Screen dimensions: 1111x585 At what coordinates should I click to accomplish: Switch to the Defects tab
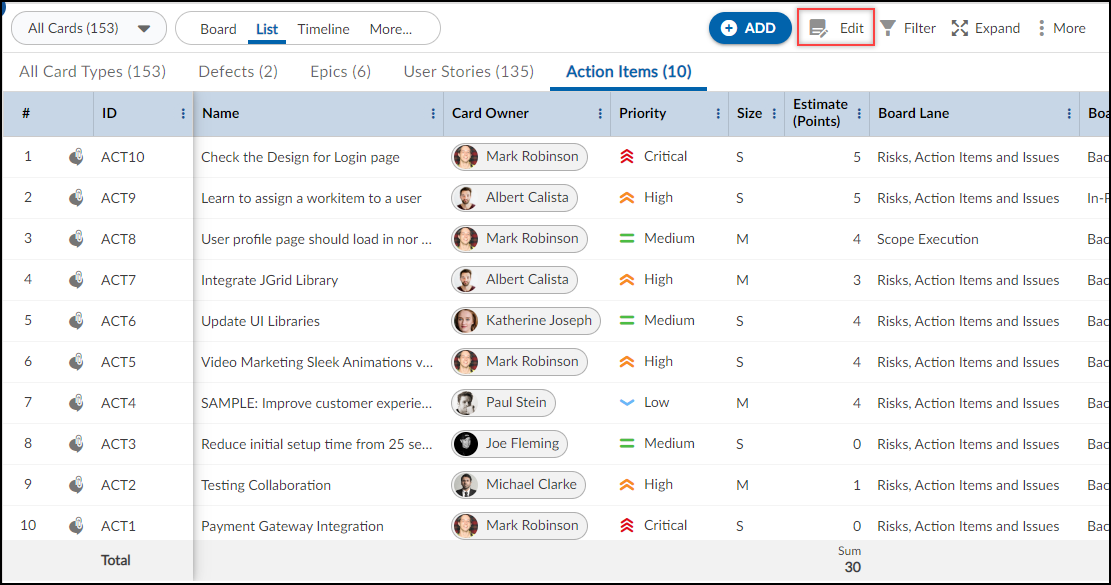click(237, 71)
